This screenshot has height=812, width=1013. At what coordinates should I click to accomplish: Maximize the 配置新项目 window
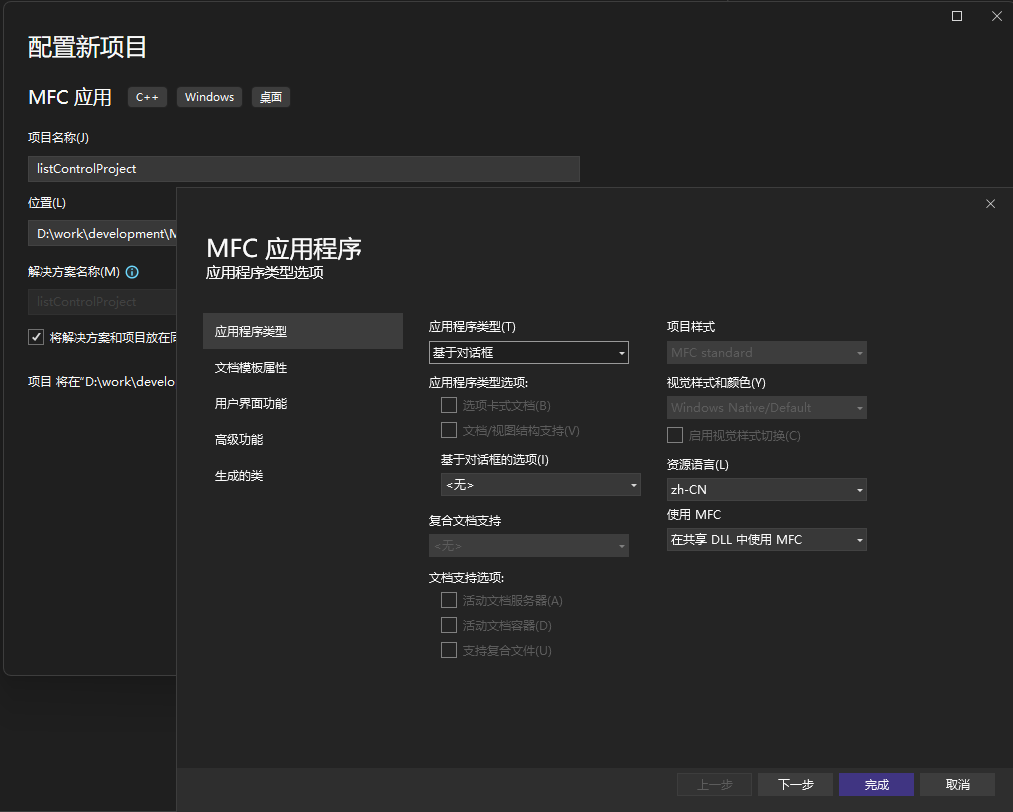(x=957, y=16)
